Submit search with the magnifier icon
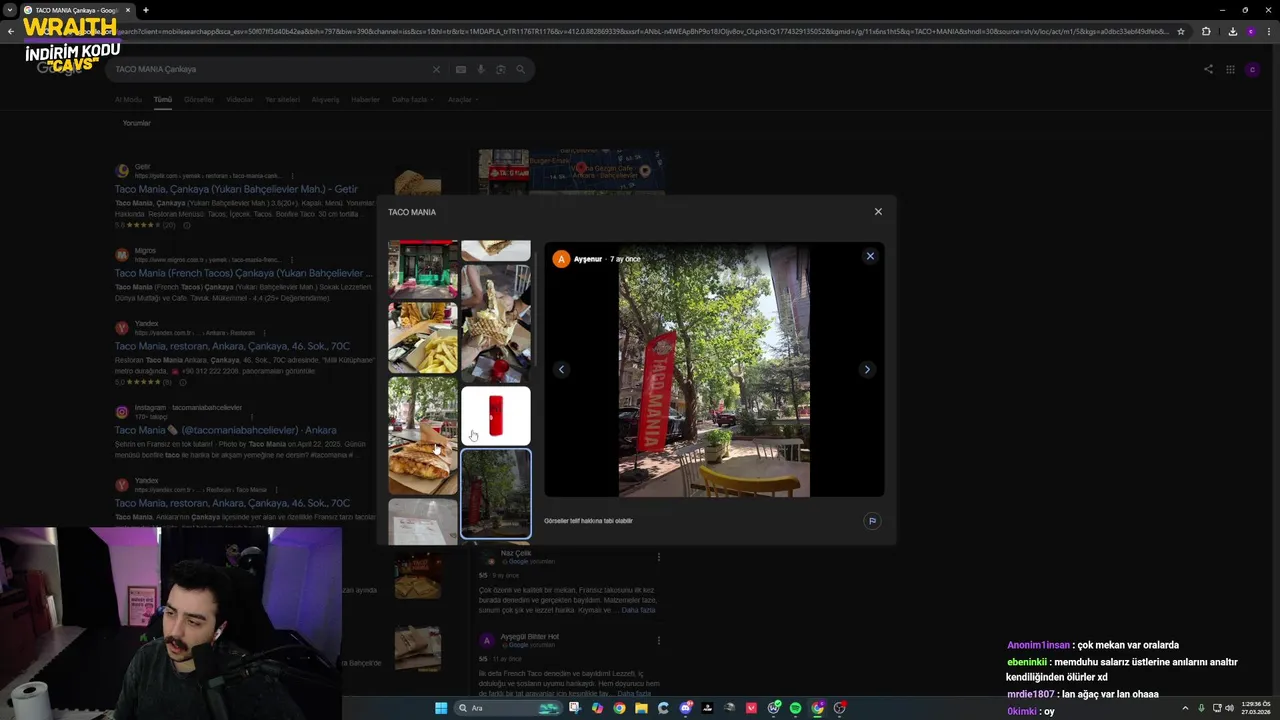Screen dimensions: 1280x720 click(520, 69)
